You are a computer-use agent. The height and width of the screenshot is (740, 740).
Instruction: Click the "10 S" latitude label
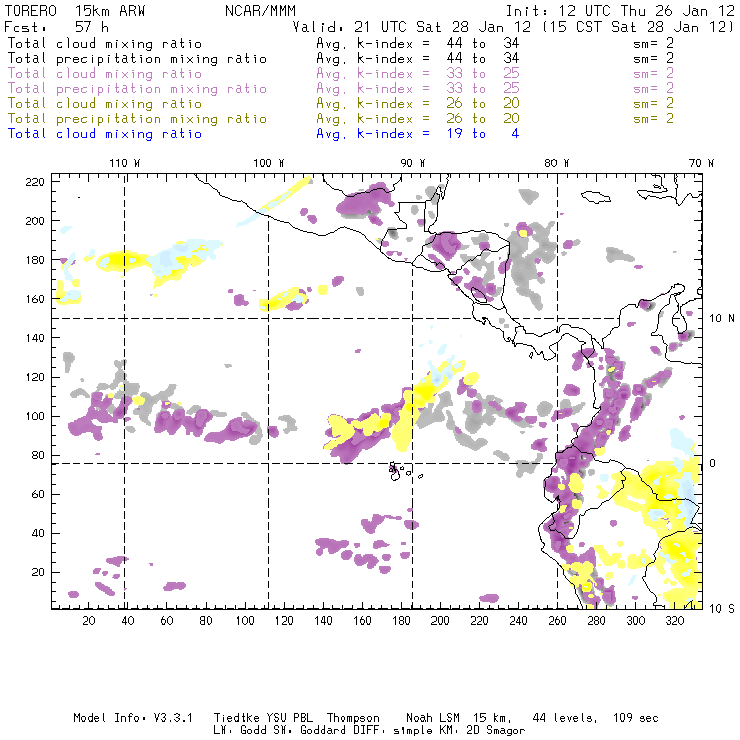click(722, 609)
